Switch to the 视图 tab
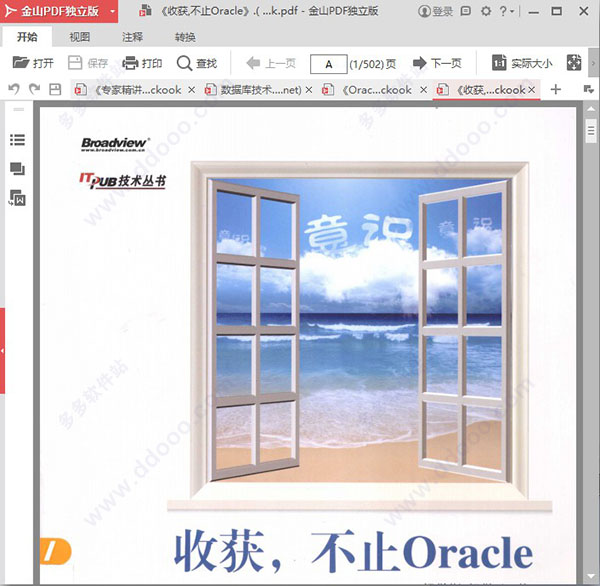This screenshot has height=586, width=600. pyautogui.click(x=80, y=37)
